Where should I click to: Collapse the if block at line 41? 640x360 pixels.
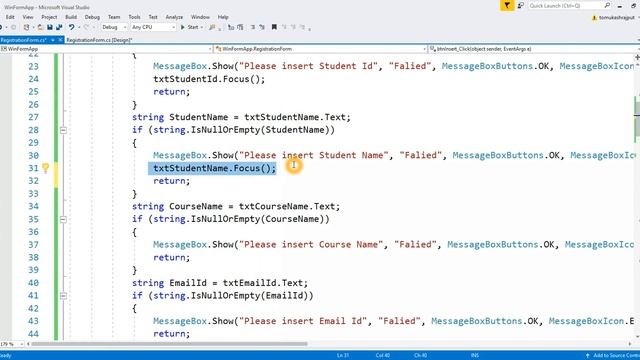coord(63,296)
